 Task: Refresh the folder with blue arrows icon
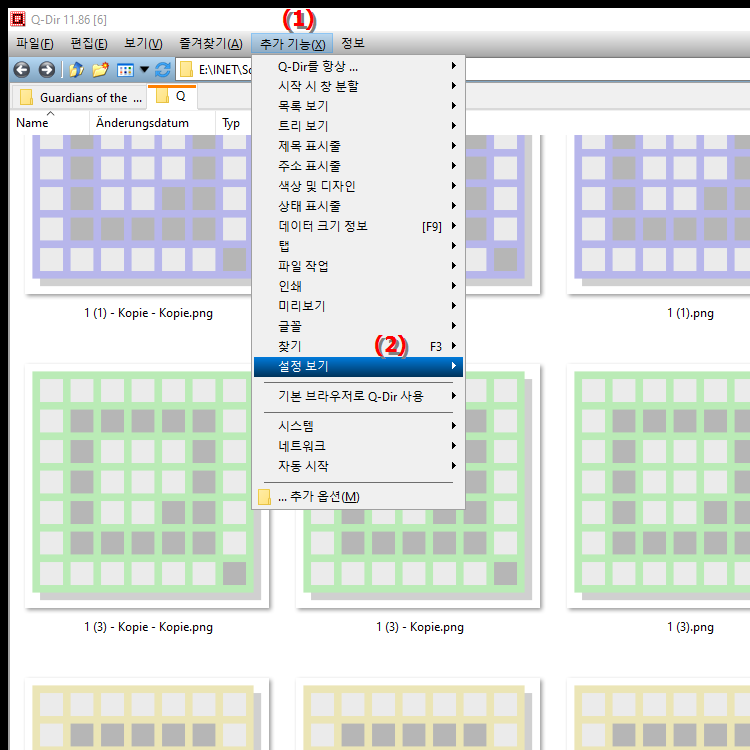point(163,70)
